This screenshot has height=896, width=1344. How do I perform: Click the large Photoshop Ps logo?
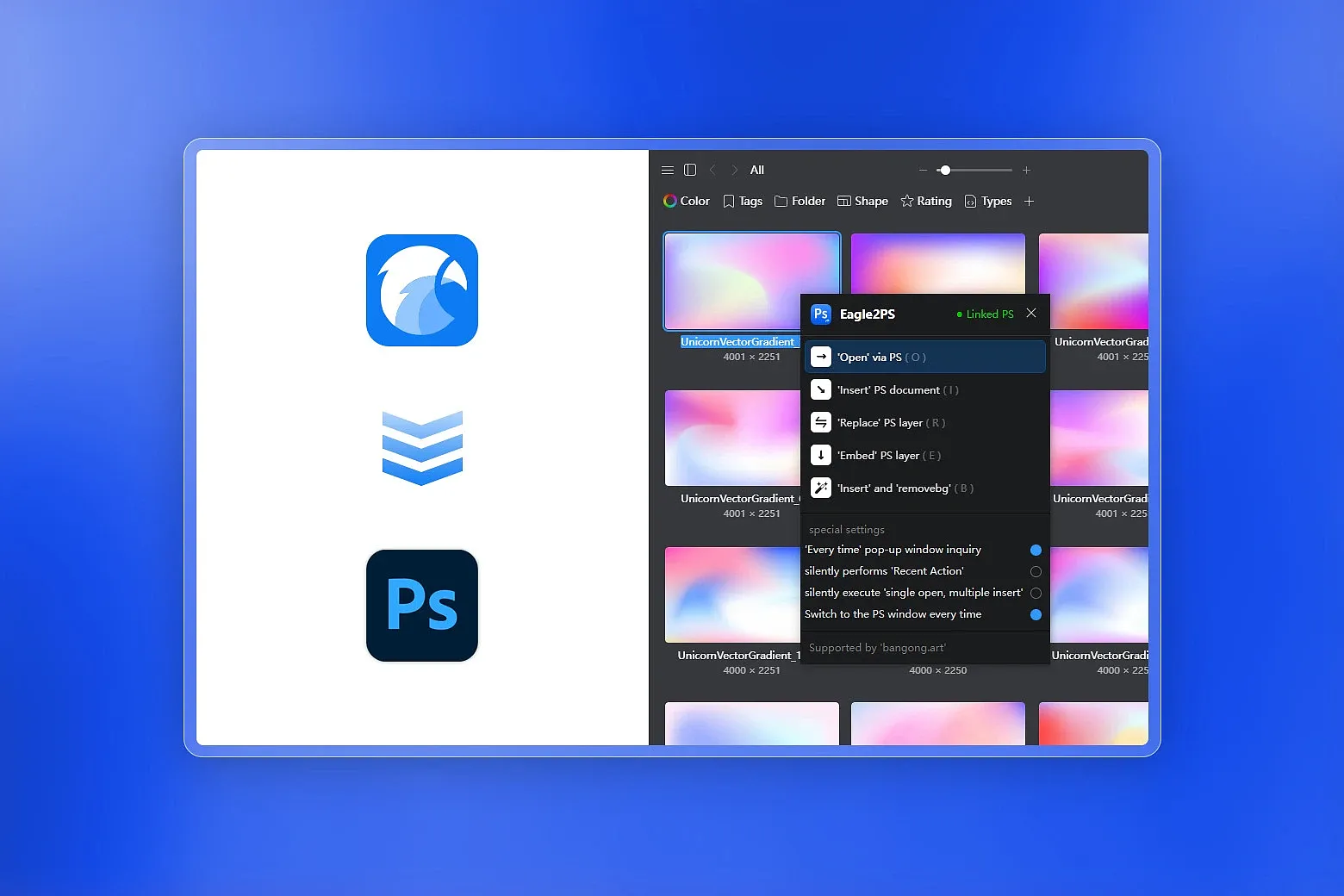point(422,606)
